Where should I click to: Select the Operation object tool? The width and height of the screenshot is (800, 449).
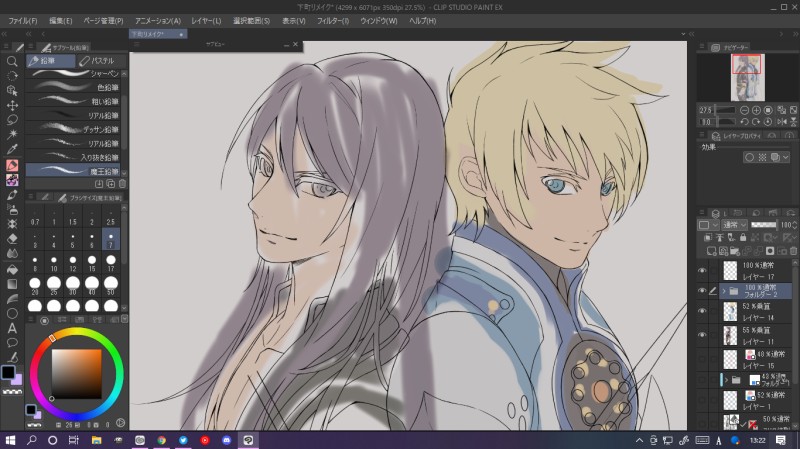click(12, 90)
